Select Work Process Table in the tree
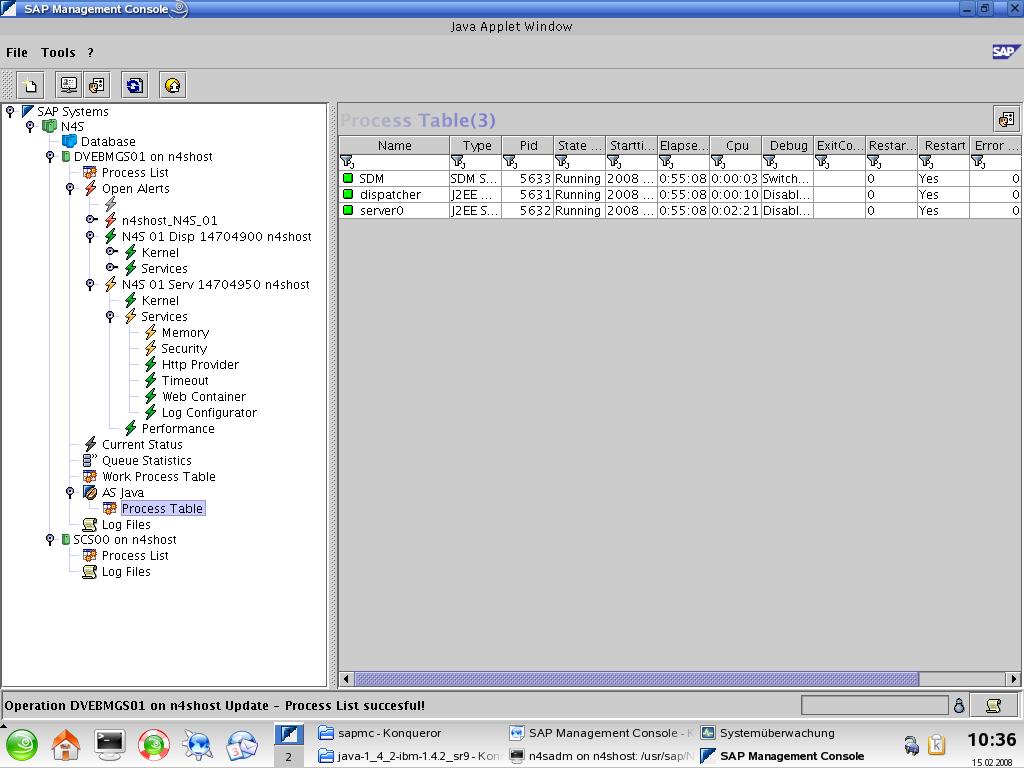Image resolution: width=1024 pixels, height=768 pixels. pyautogui.click(x=158, y=476)
